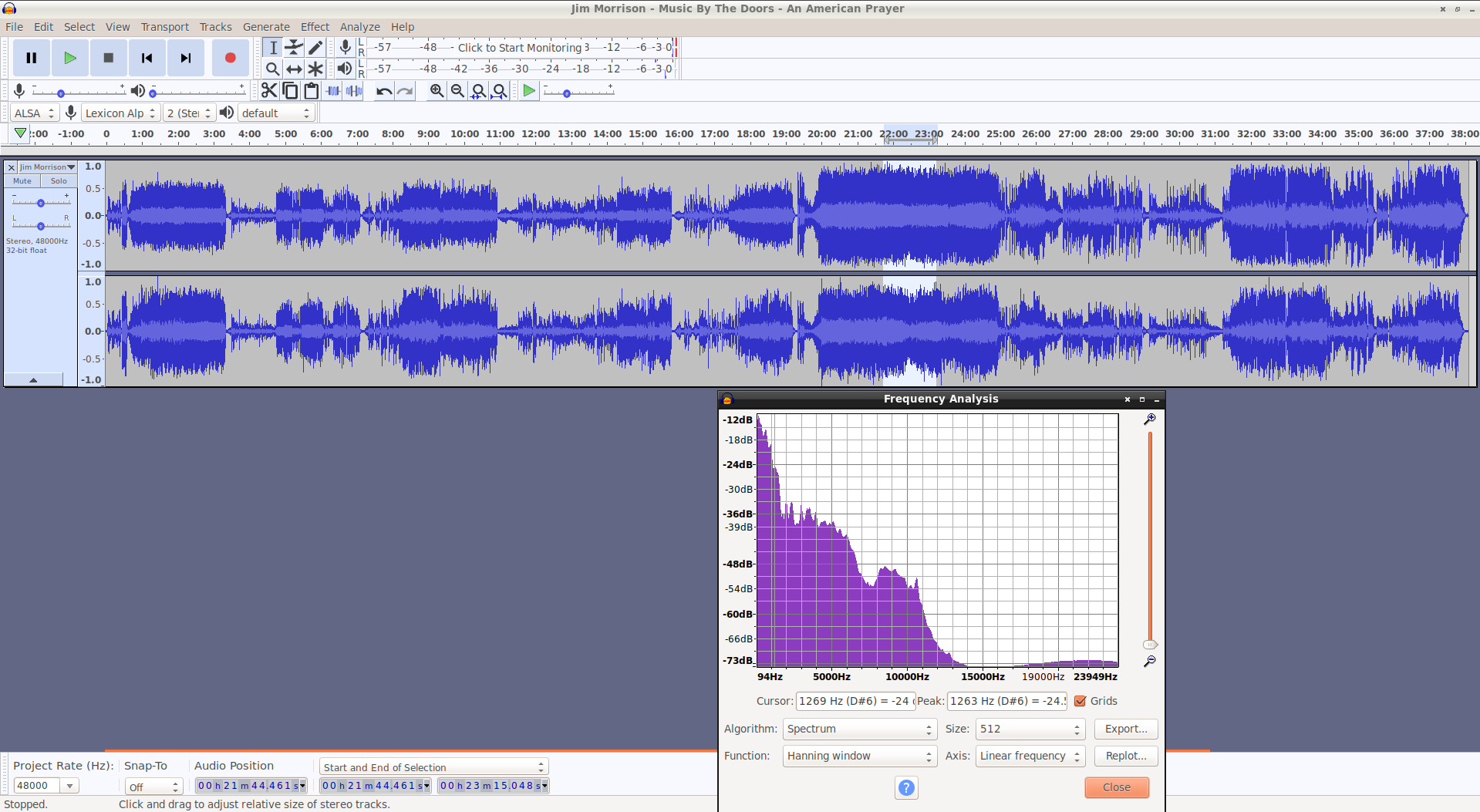Screen dimensions: 1480x812
Task: Zoom in the Frequency Analysis graph
Action: click(x=1149, y=419)
